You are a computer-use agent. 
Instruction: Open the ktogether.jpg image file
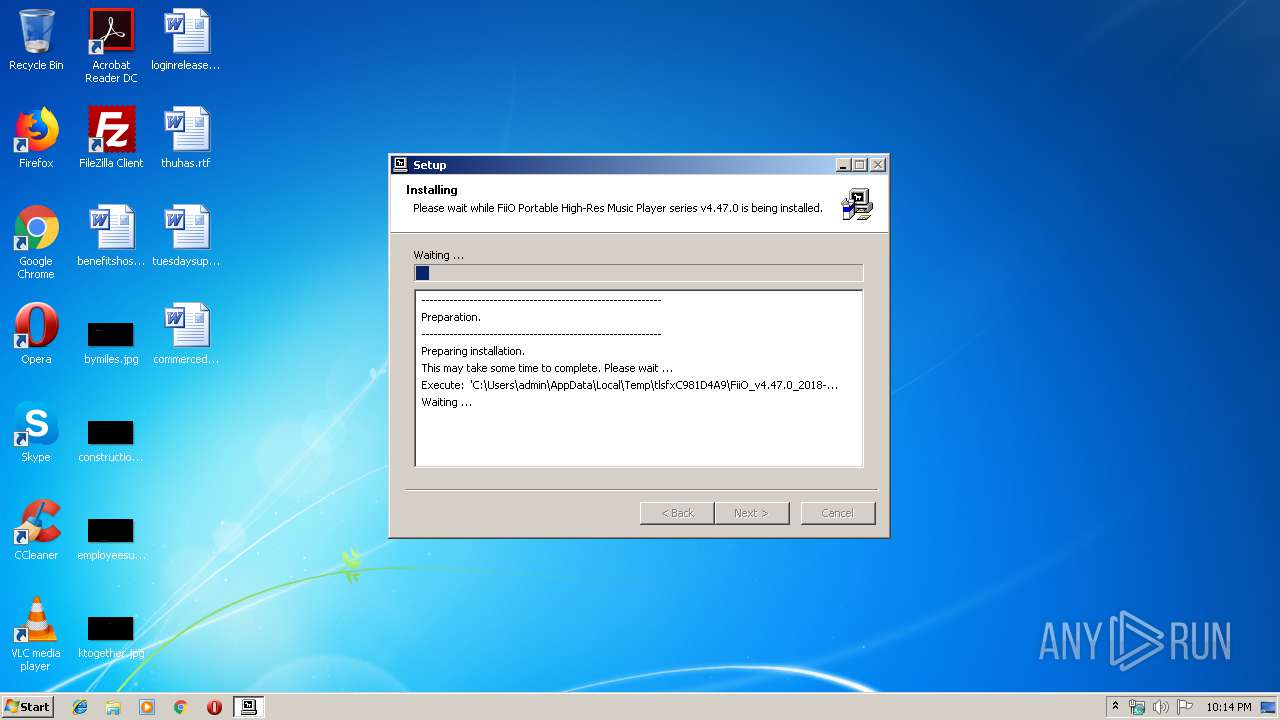111,635
